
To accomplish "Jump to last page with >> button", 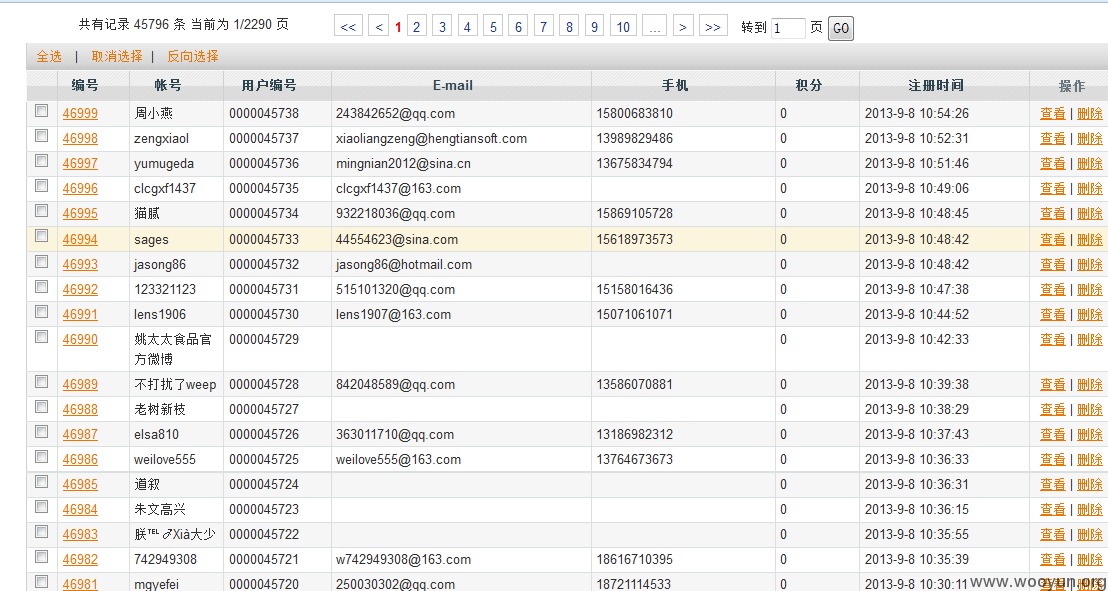I will (713, 27).
